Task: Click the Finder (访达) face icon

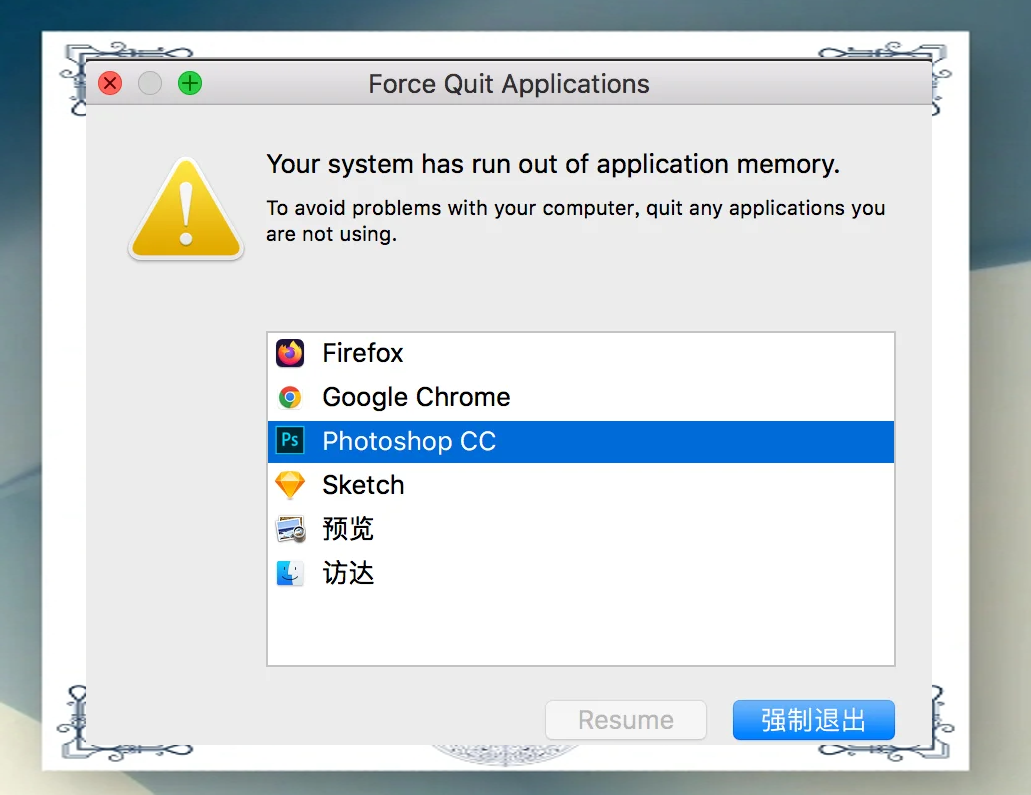Action: (x=290, y=573)
